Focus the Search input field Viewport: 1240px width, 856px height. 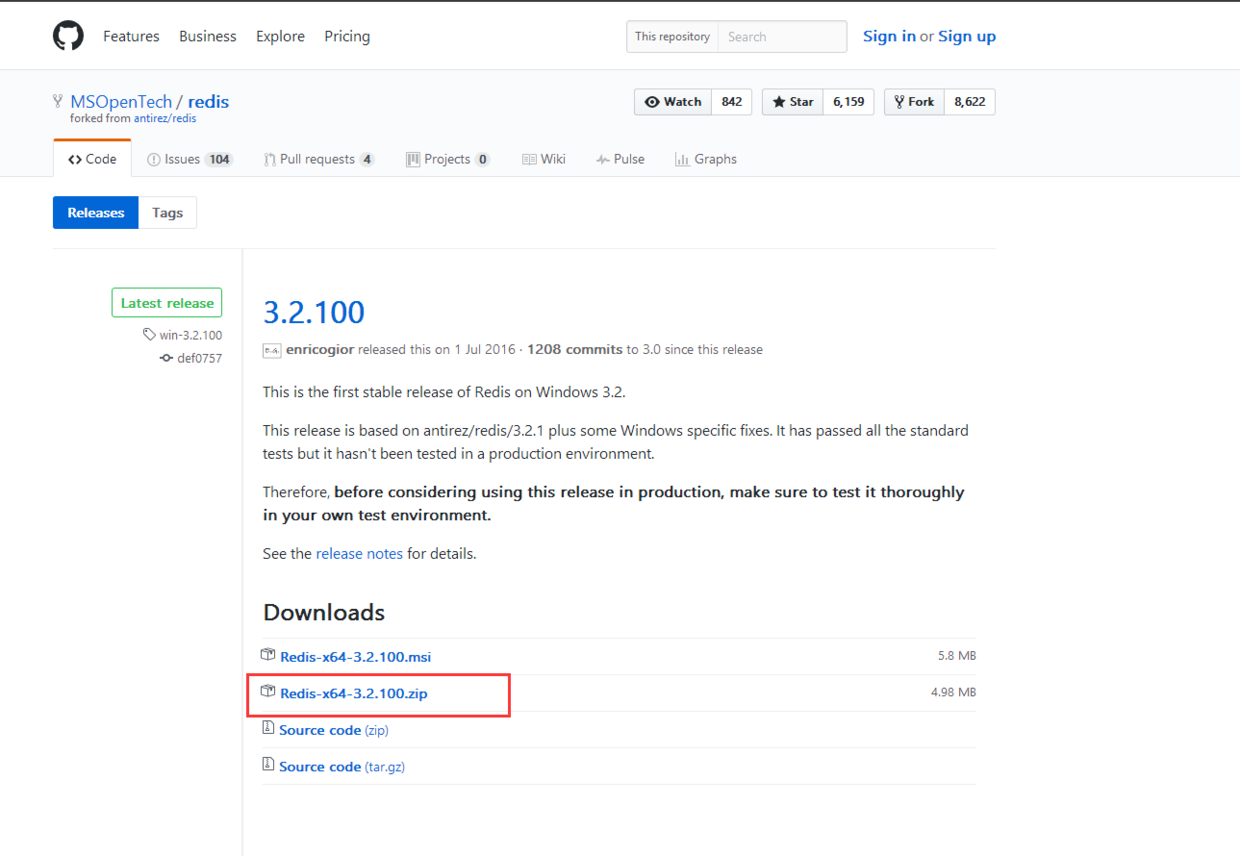coord(782,37)
